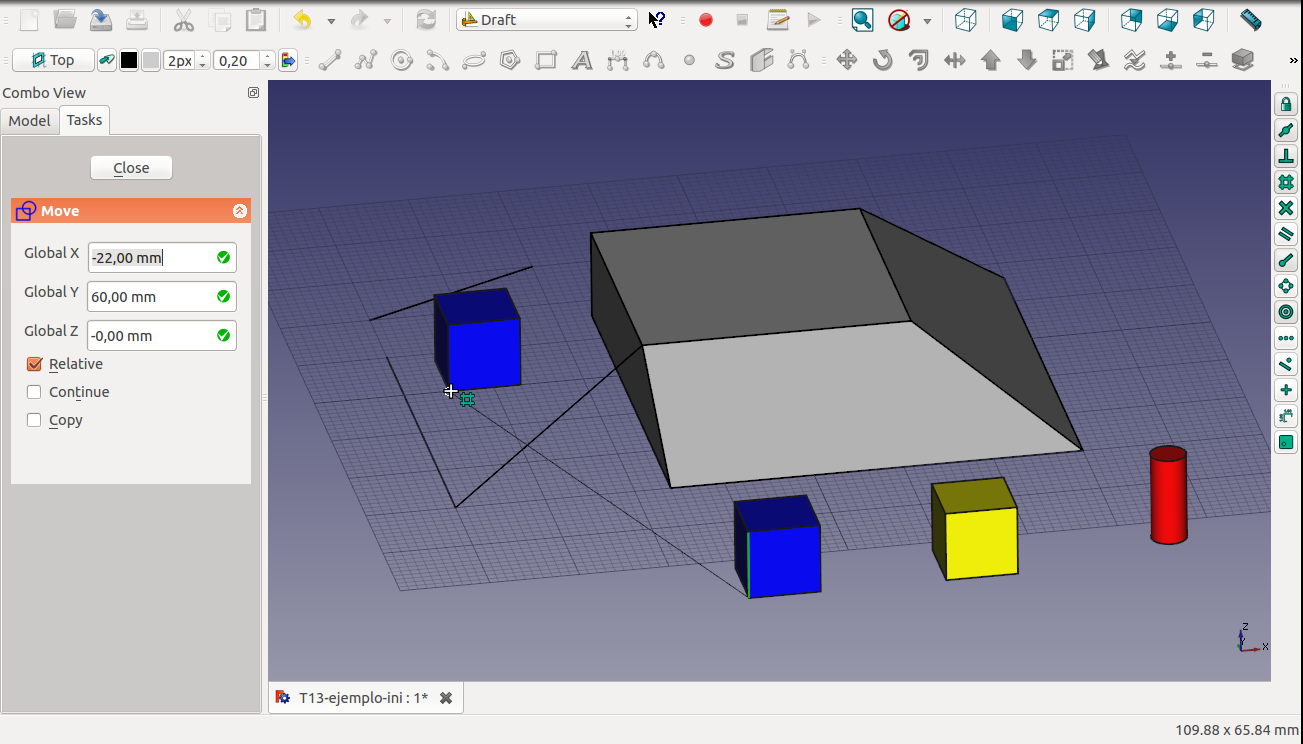Choose the Draft Polygon tool
The height and width of the screenshot is (744, 1303).
(510, 60)
